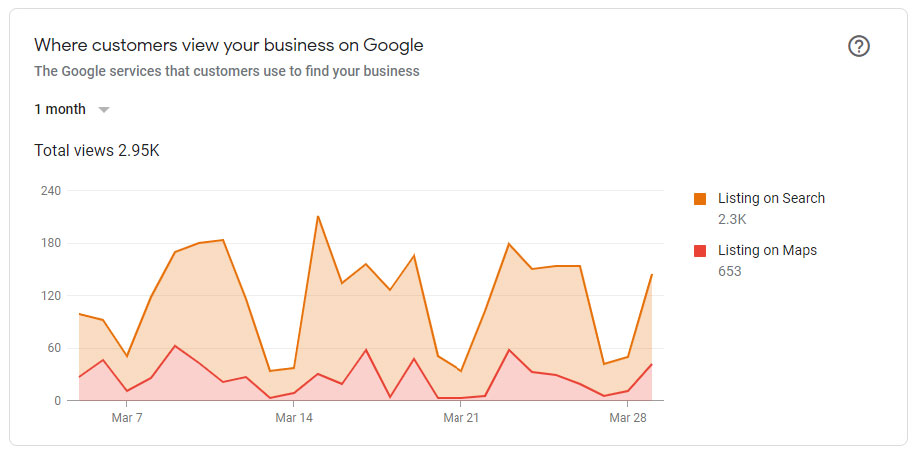Click the Total views 2.95K text

tap(97, 151)
